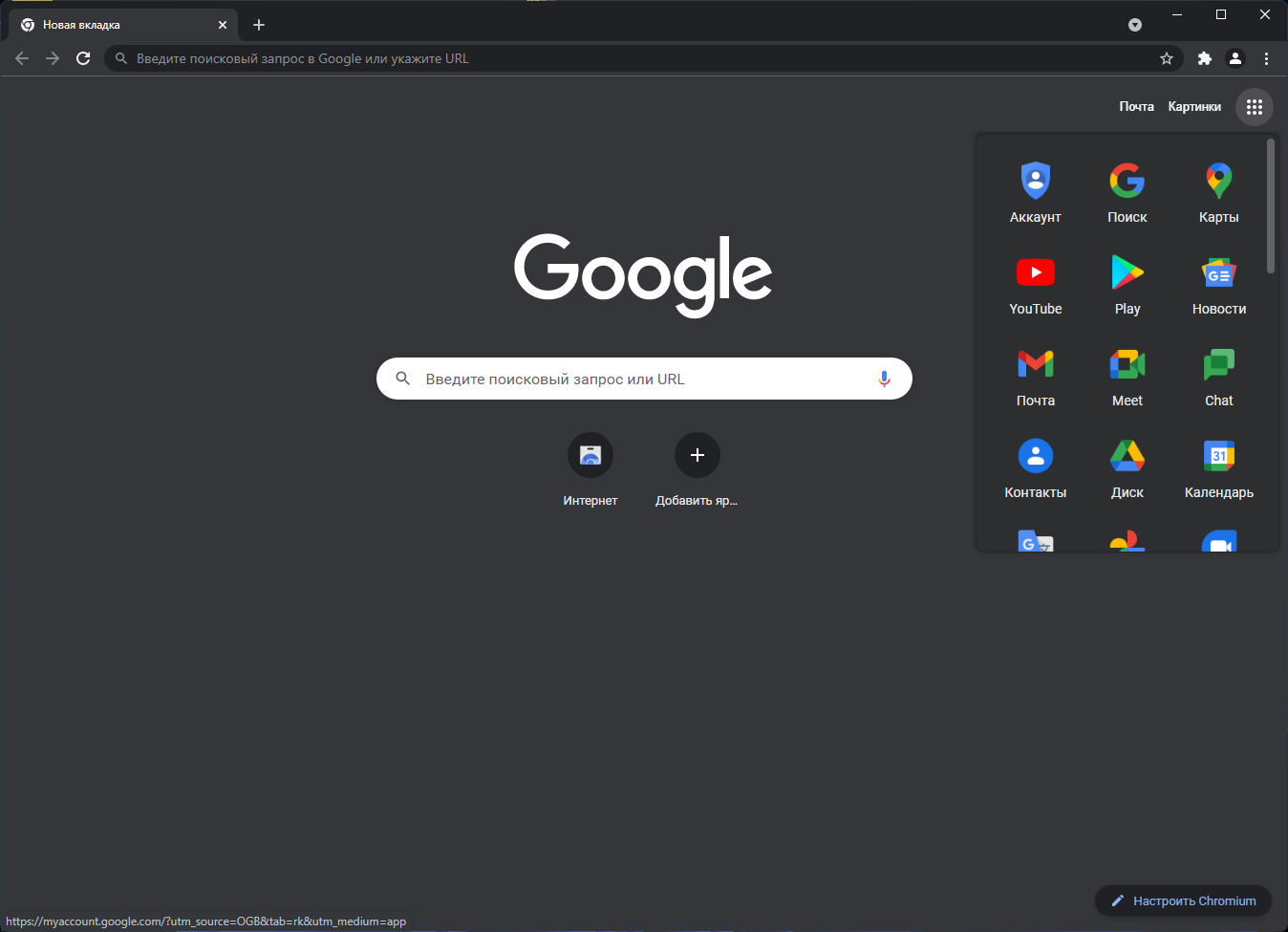This screenshot has width=1288, height=932.
Task: Open Google Photos app icon
Action: 1127,541
